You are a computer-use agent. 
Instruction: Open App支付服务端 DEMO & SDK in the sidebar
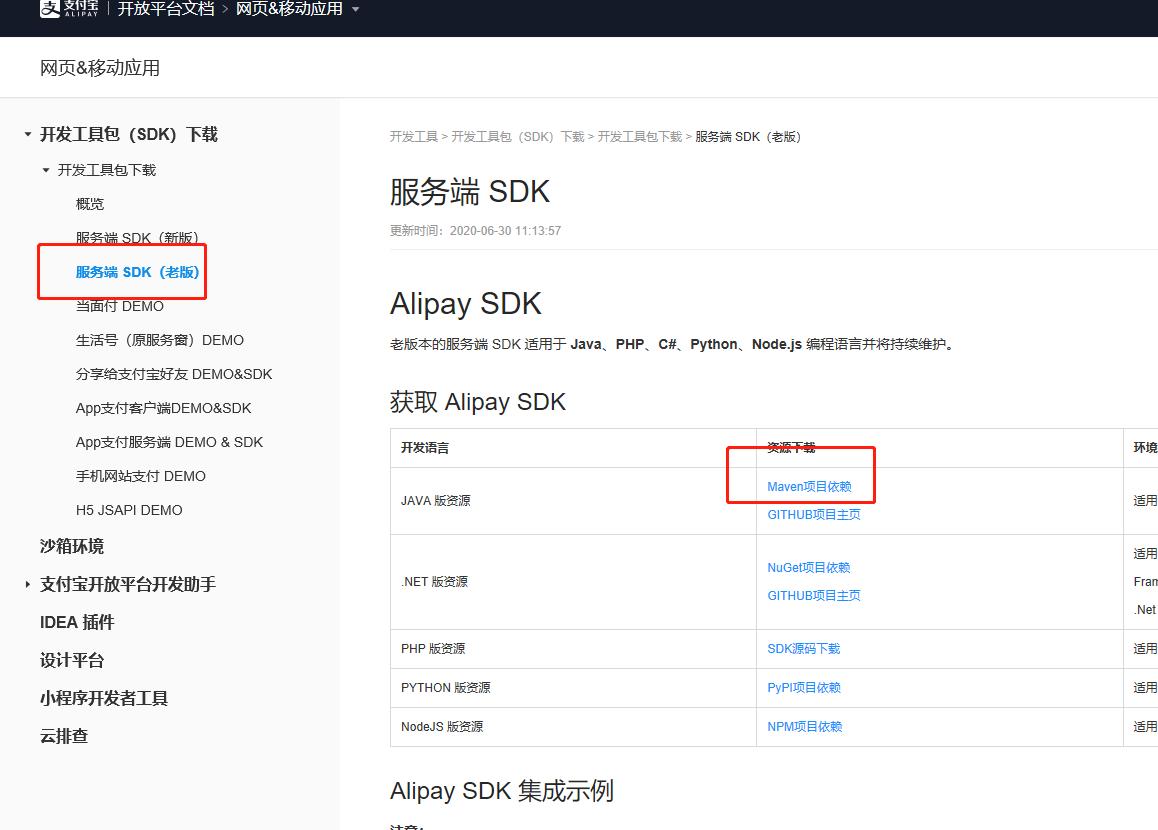point(169,442)
